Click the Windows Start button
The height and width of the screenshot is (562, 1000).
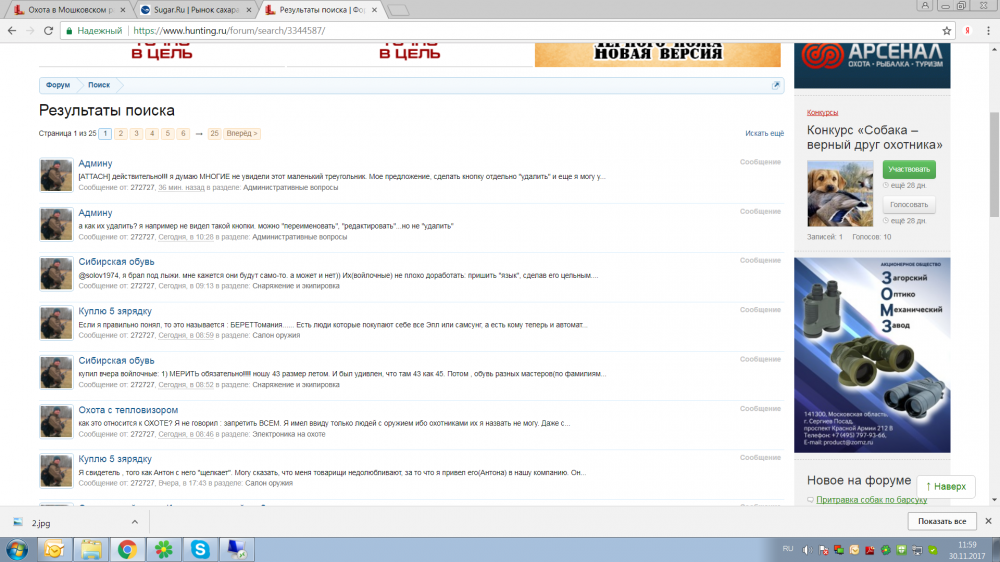point(17,549)
